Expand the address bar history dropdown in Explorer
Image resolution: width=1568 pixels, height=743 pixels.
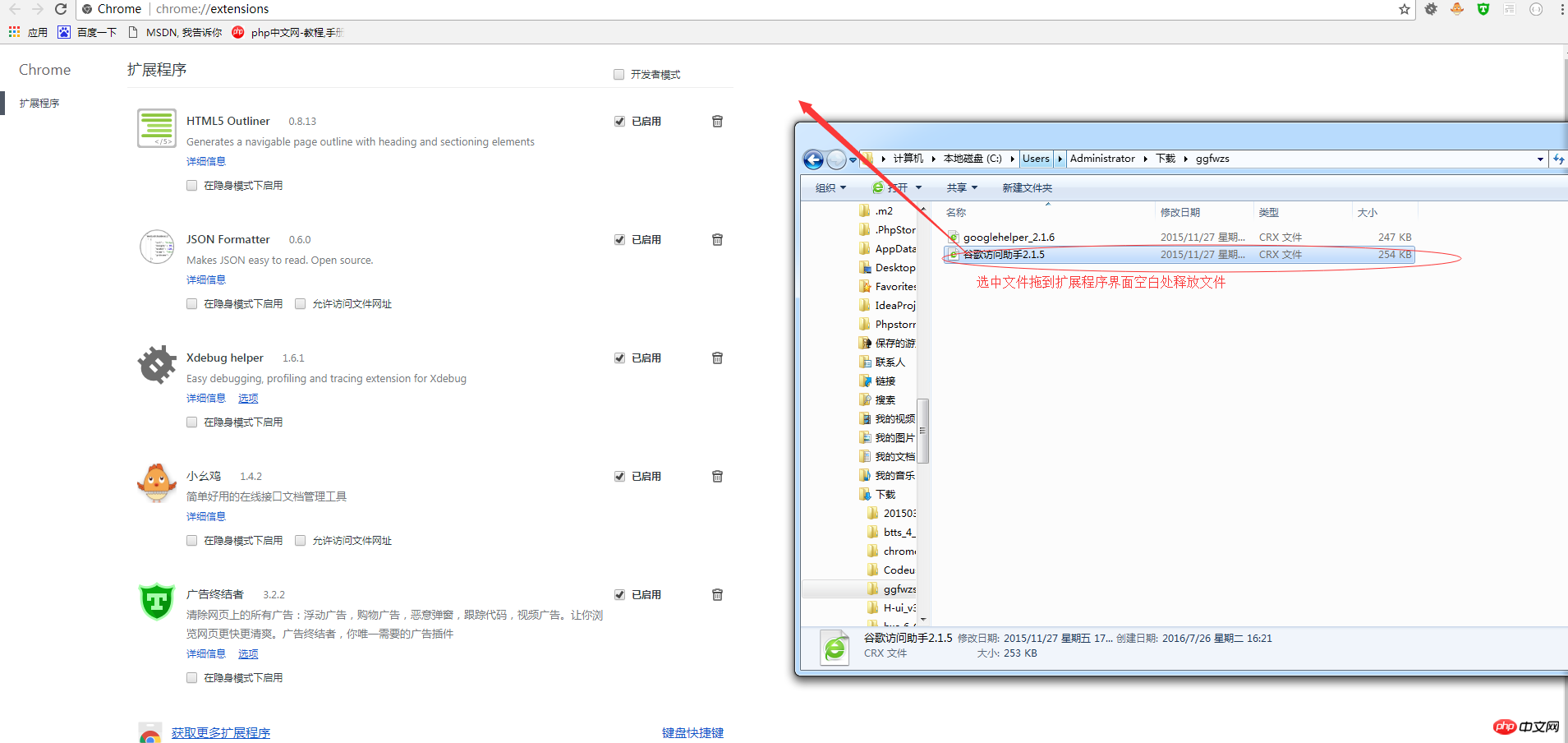1540,159
